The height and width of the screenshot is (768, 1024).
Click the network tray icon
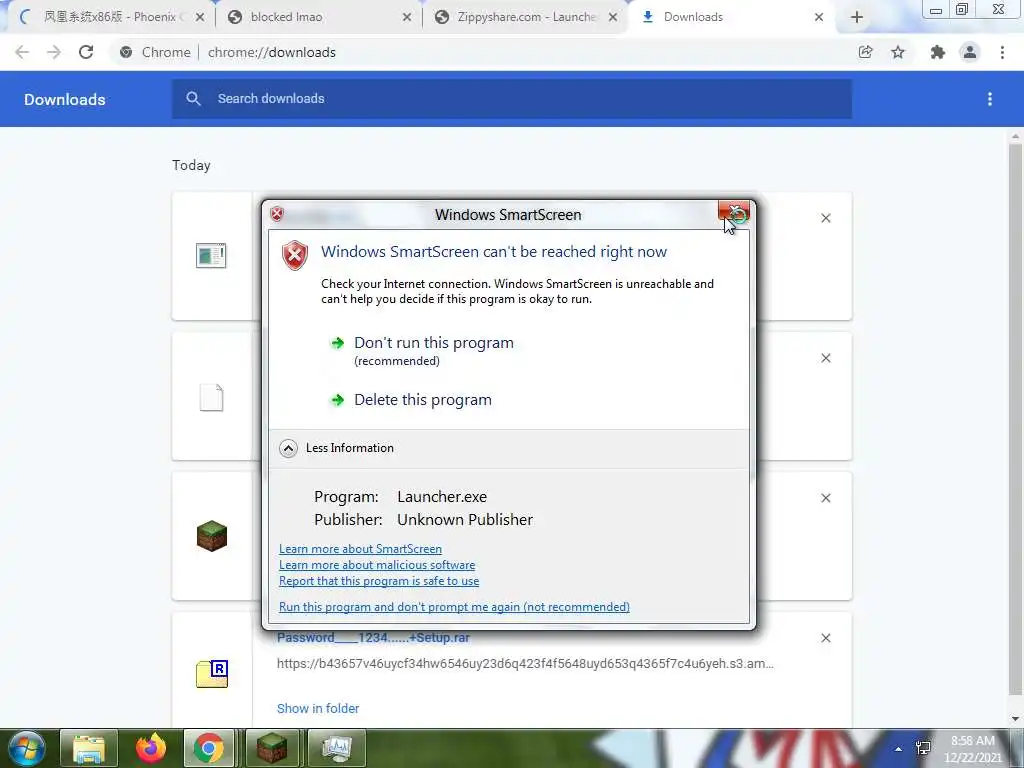click(x=923, y=748)
